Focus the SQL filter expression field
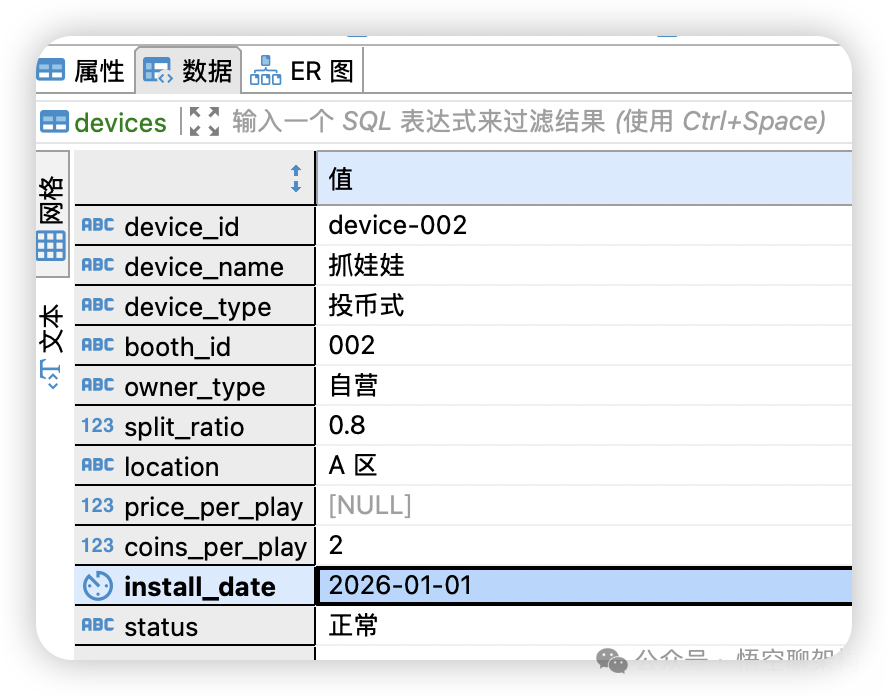888x696 pixels. 528,121
